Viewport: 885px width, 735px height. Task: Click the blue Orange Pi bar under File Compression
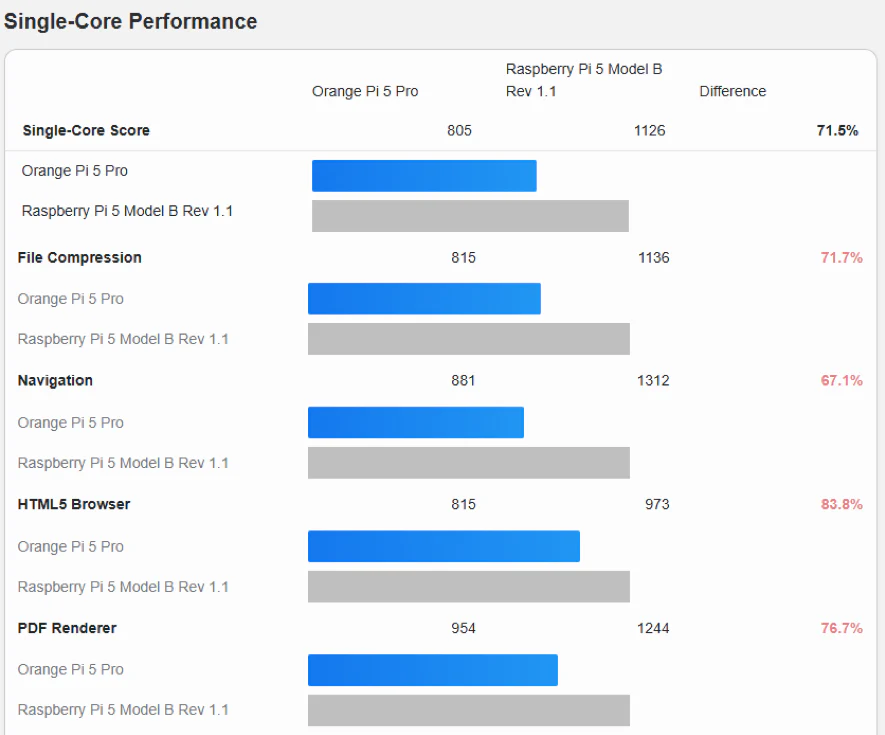424,298
